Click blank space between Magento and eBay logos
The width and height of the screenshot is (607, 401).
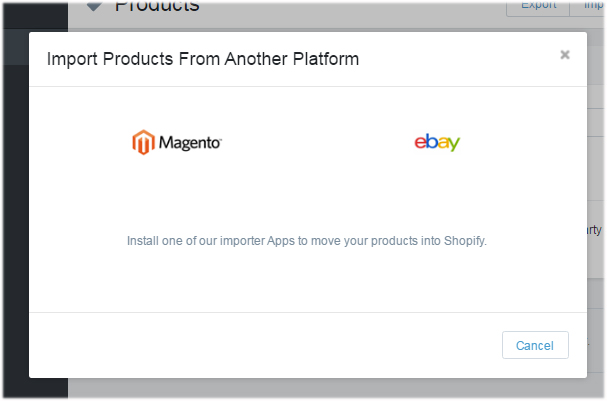(317, 142)
